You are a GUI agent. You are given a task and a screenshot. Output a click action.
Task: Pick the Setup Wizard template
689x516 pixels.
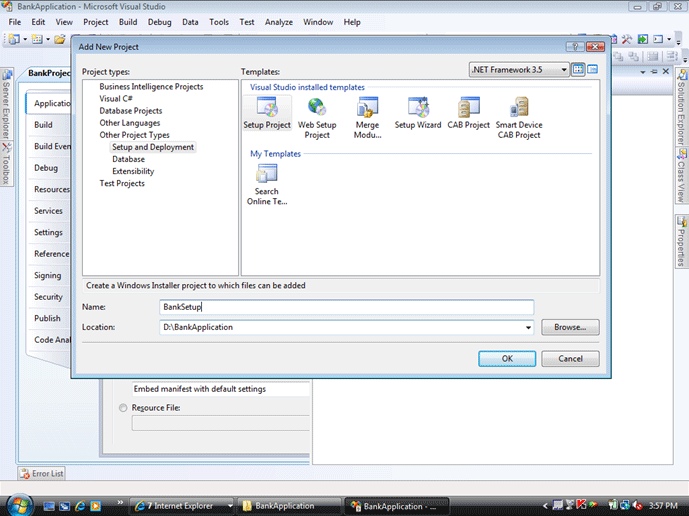click(418, 113)
